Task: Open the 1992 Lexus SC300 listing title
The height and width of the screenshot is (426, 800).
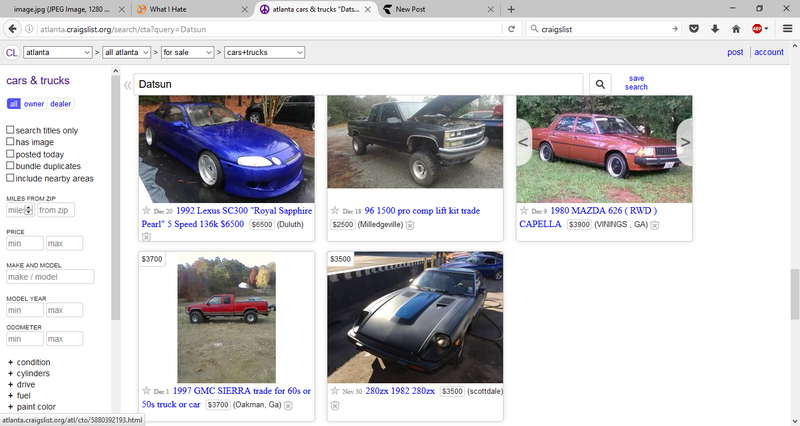Action: [x=227, y=217]
